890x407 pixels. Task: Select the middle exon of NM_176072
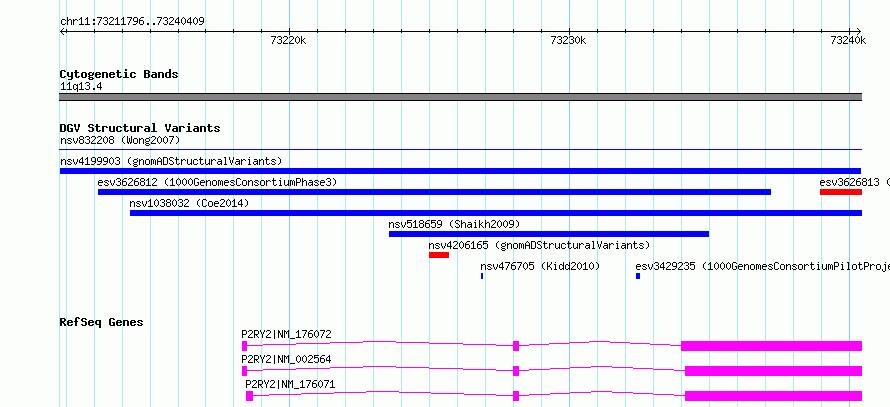pos(516,346)
